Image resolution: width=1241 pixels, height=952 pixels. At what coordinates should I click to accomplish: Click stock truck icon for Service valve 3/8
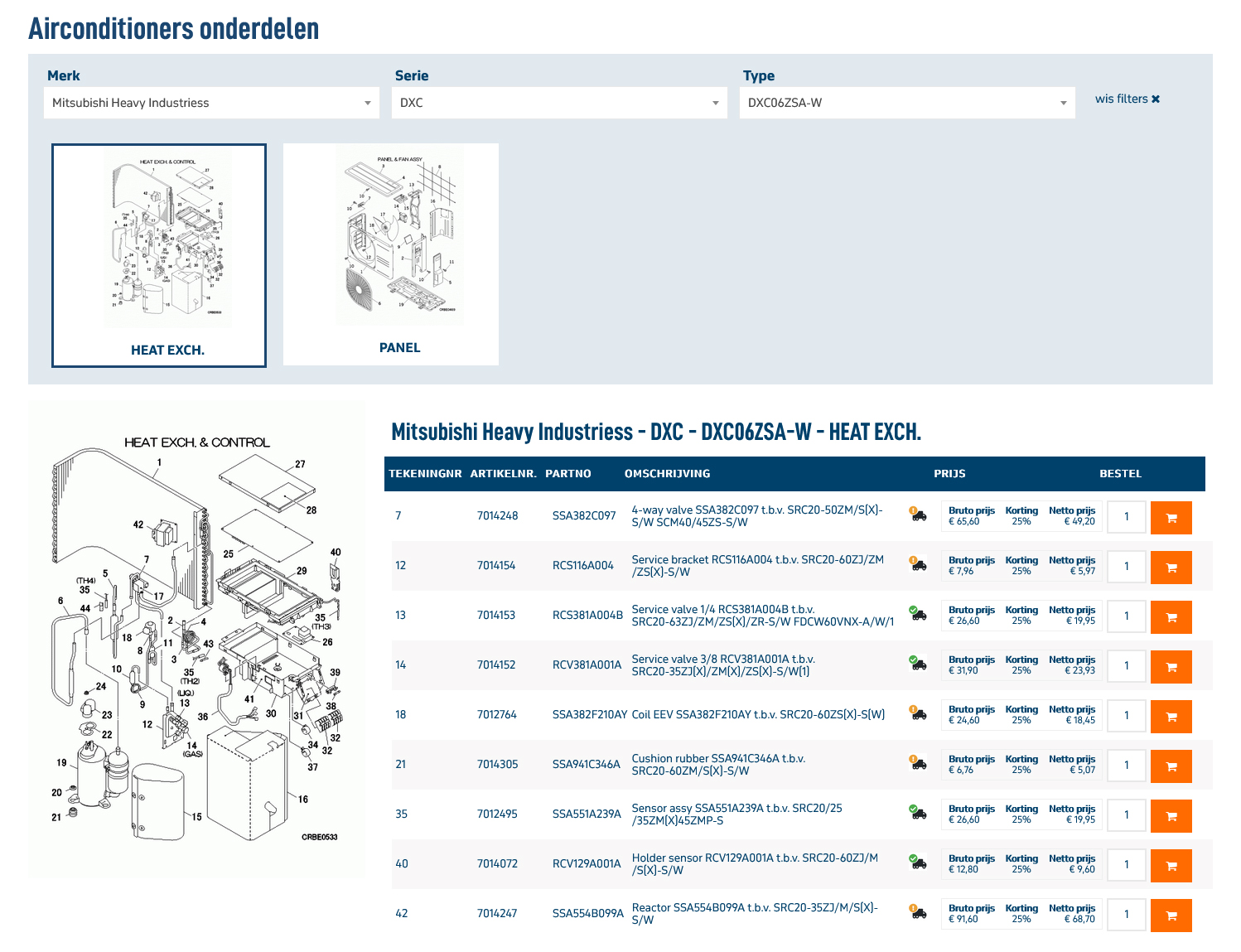pyautogui.click(x=917, y=663)
